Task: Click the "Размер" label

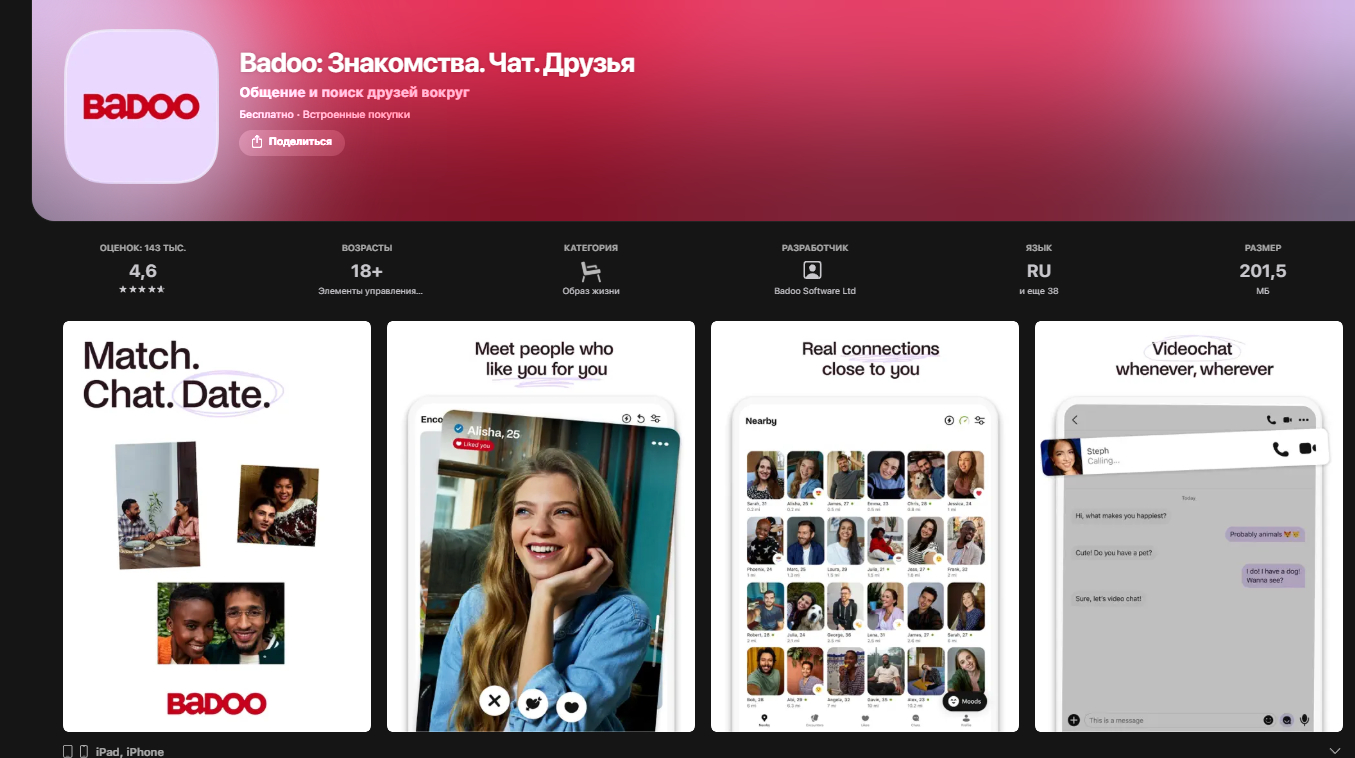Action: [x=1263, y=248]
